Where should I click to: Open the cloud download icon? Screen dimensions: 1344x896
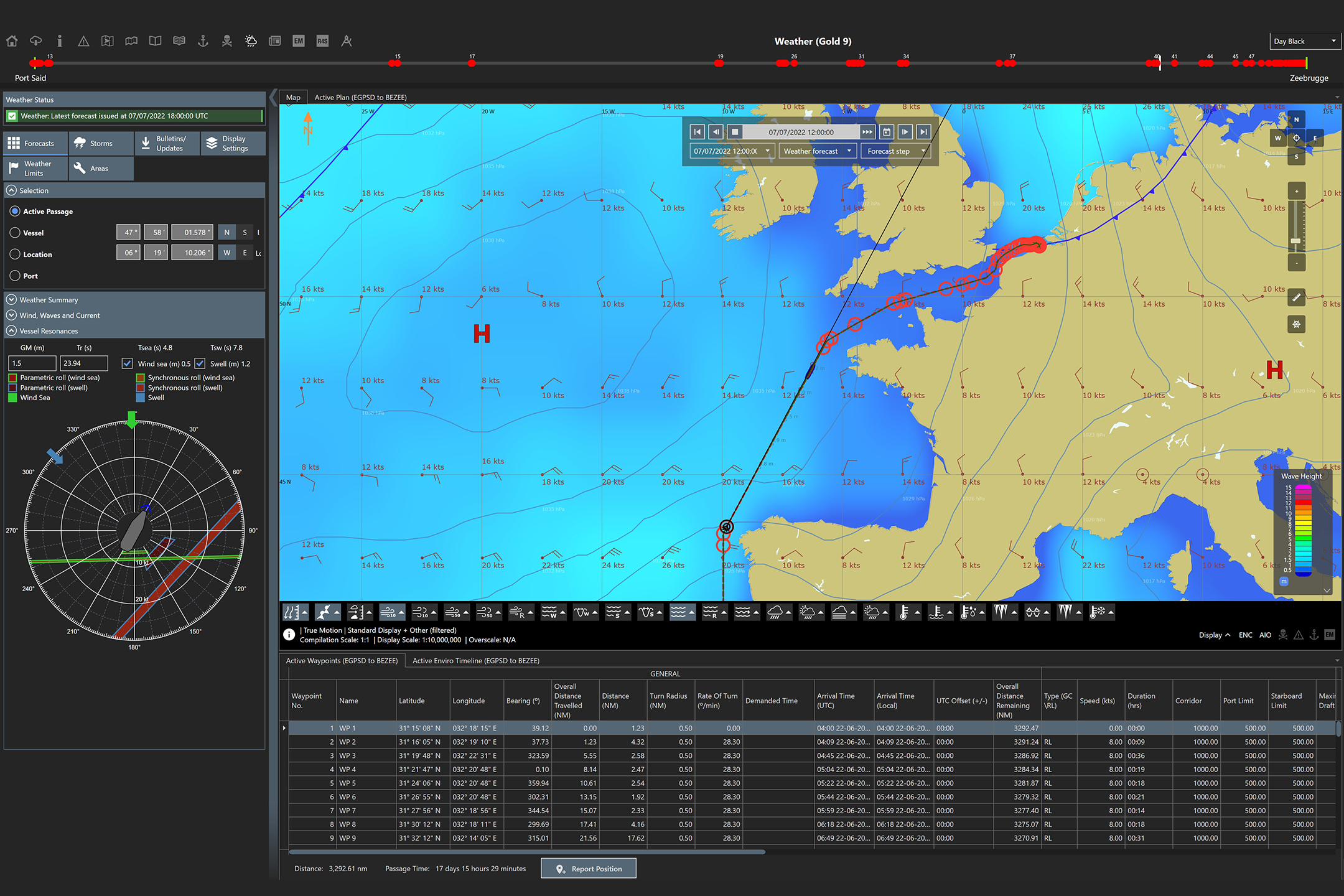click(35, 41)
